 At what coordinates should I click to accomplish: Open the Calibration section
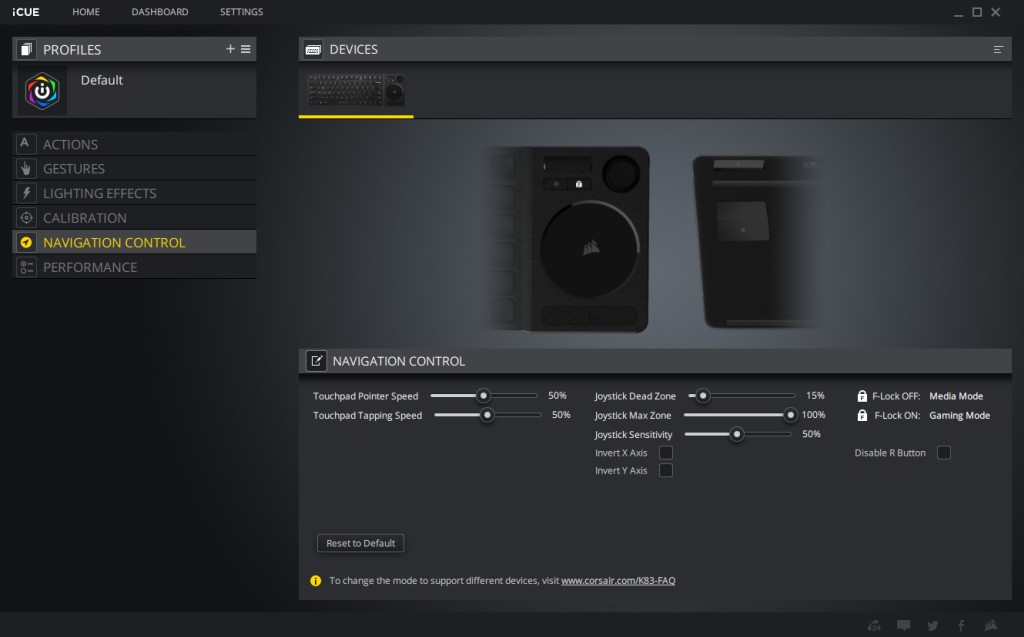point(134,218)
